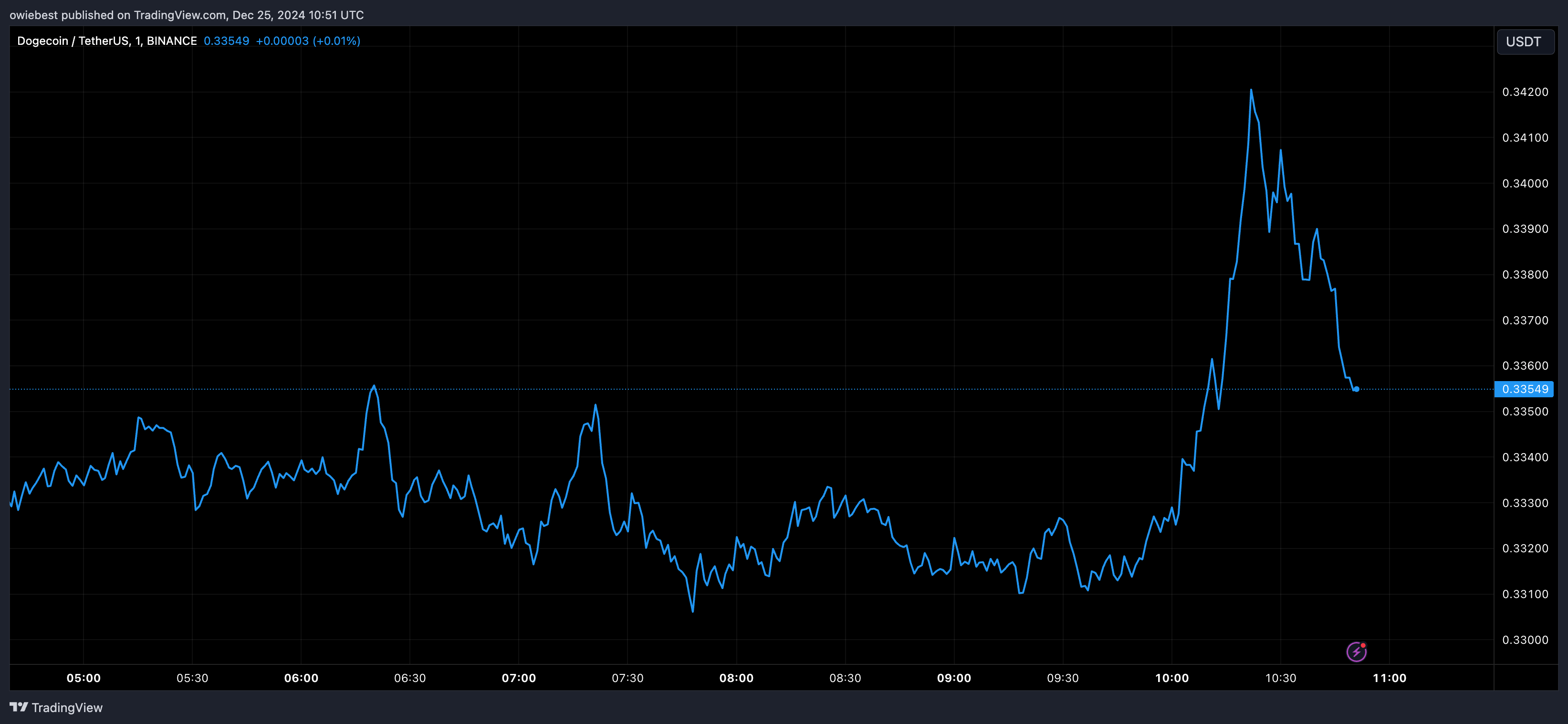Click the 0.33549 last value in the legend
This screenshot has width=1568, height=724.
click(226, 41)
